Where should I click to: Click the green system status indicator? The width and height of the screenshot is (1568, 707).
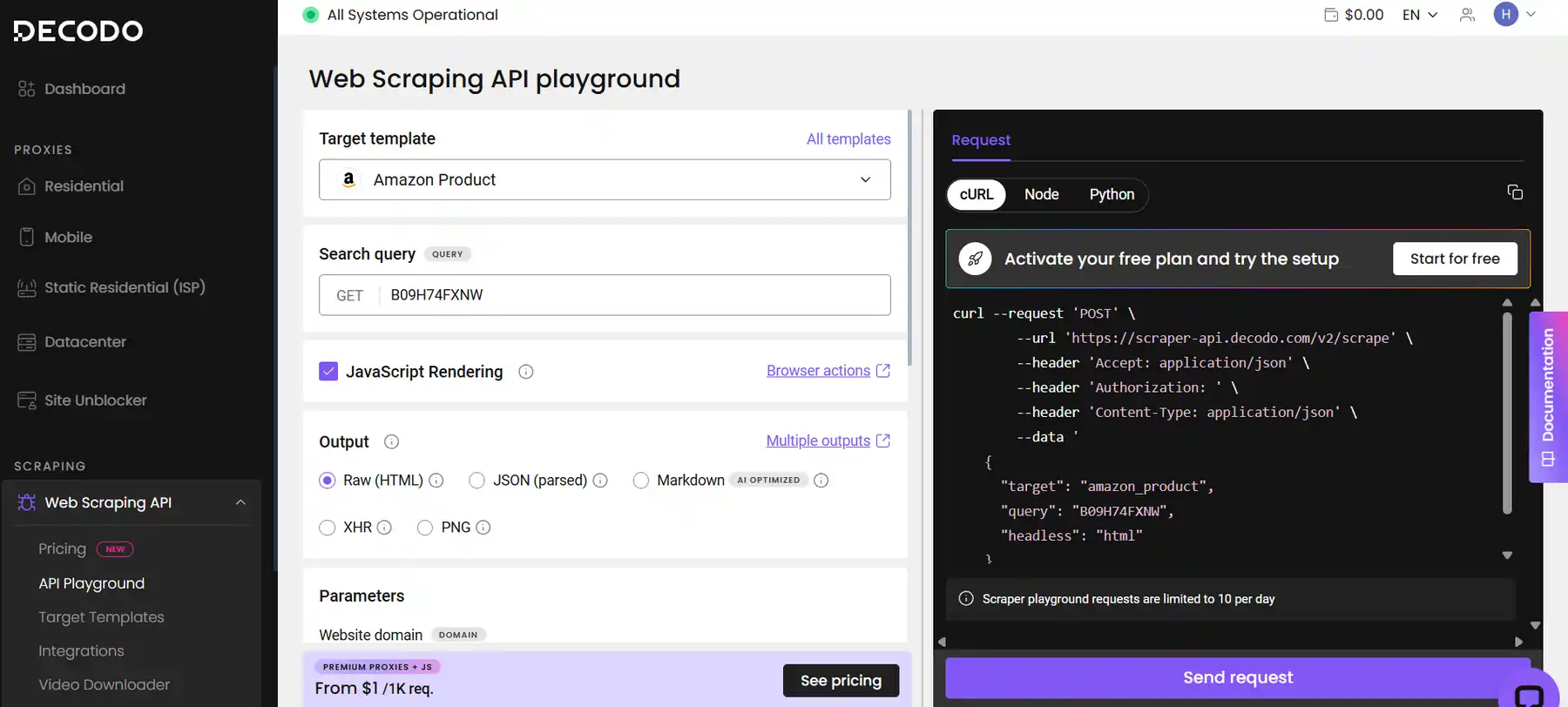click(311, 15)
